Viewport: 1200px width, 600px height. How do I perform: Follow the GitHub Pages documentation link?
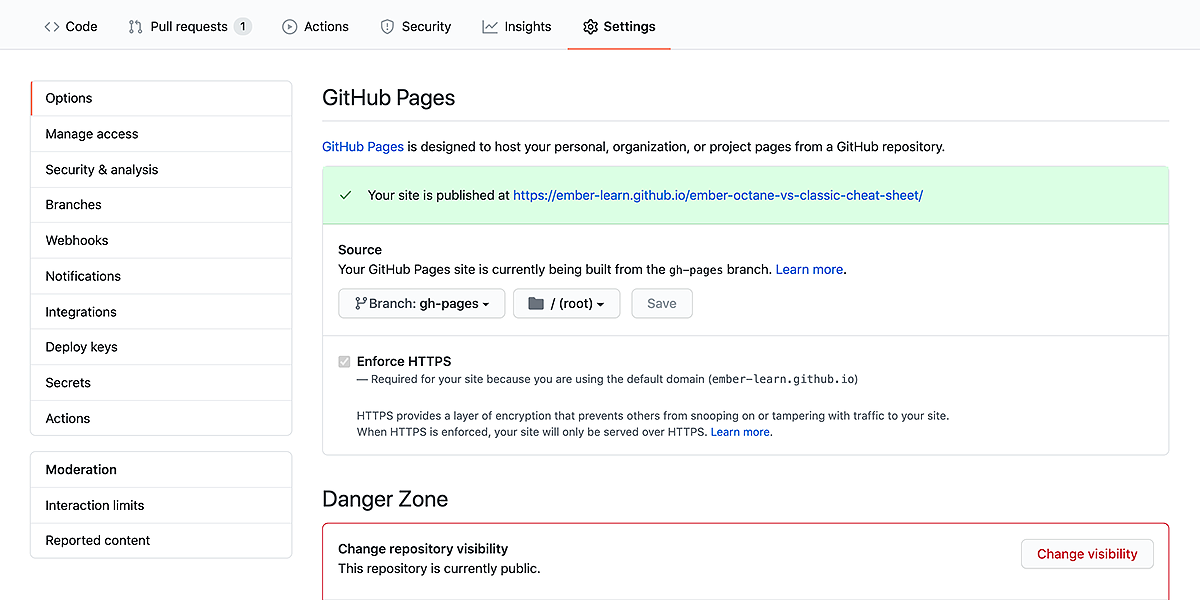point(363,146)
